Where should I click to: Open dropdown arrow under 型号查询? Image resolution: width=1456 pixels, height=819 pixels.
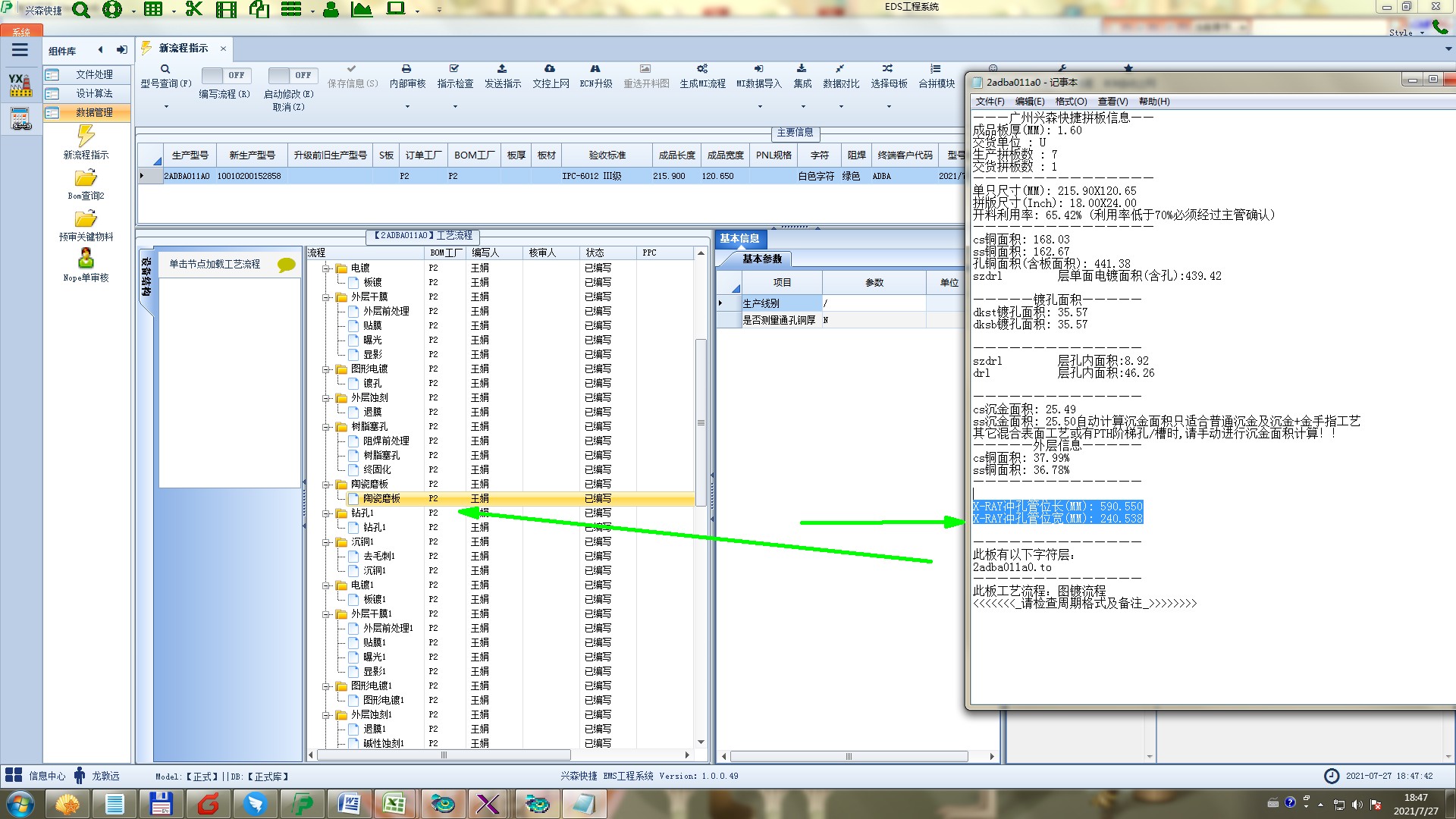pyautogui.click(x=166, y=106)
